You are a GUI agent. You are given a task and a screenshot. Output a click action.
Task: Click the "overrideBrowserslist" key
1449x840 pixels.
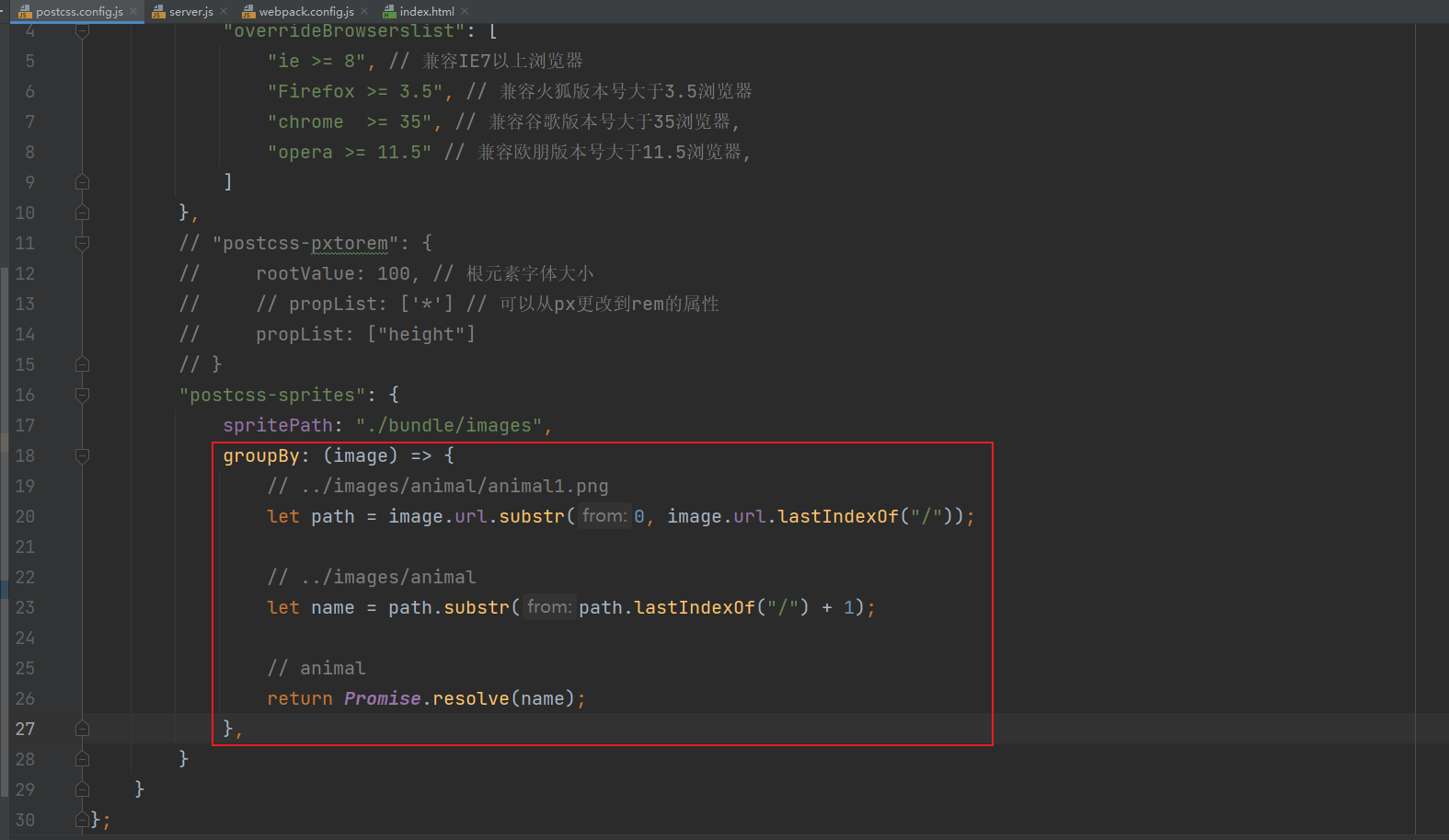pos(344,30)
